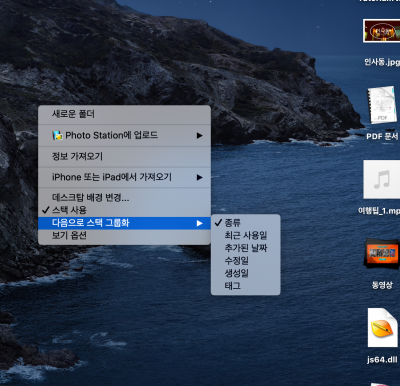The height and width of the screenshot is (386, 400).
Task: Select highlighted 다음으로 스택 그룹화 item
Action: pyautogui.click(x=124, y=223)
